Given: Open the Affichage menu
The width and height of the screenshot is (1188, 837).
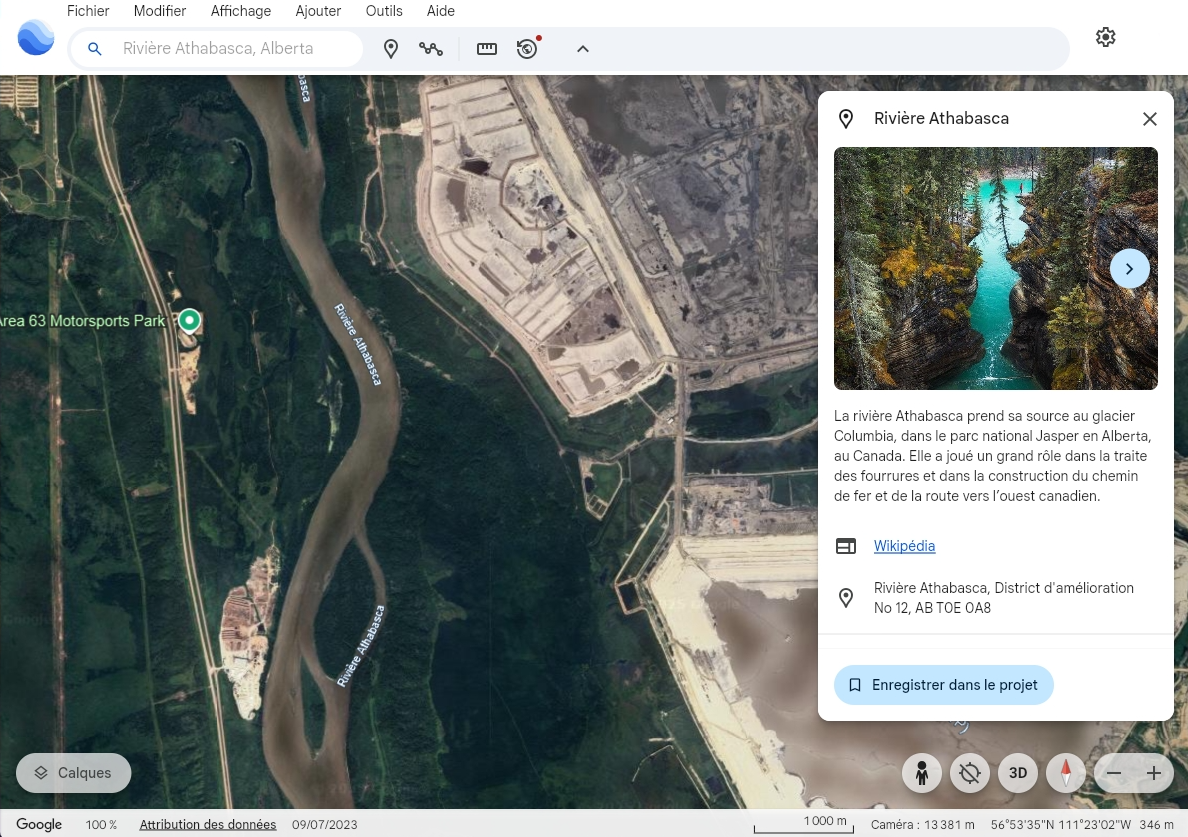Looking at the screenshot, I should click(240, 11).
